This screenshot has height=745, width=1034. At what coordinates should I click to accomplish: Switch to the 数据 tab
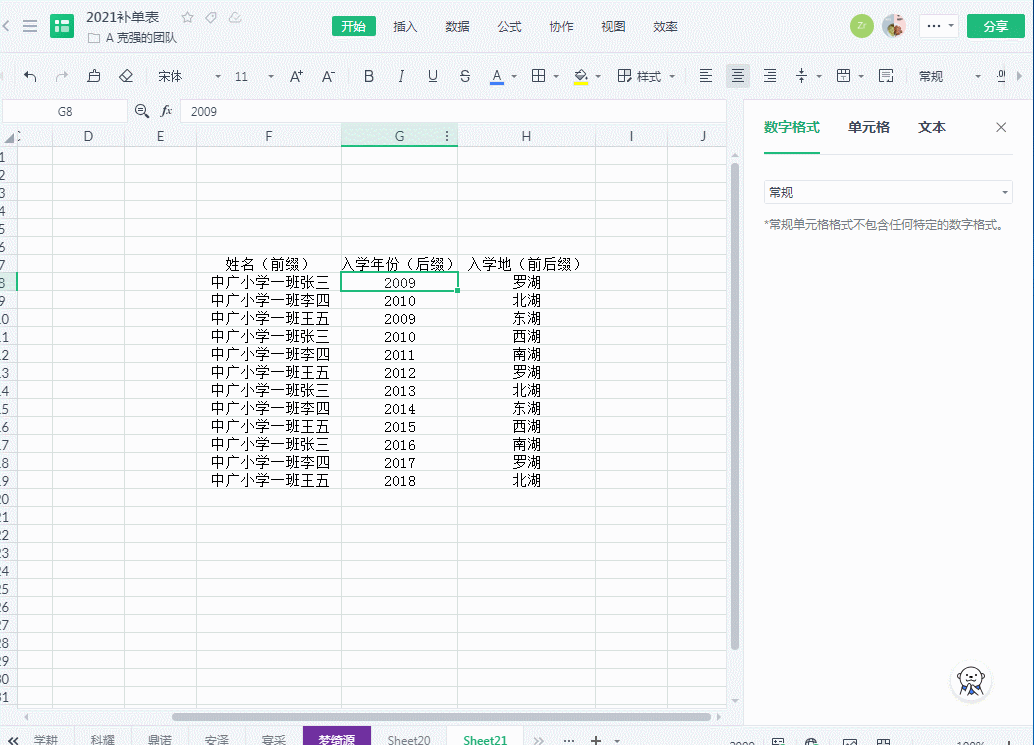[457, 26]
